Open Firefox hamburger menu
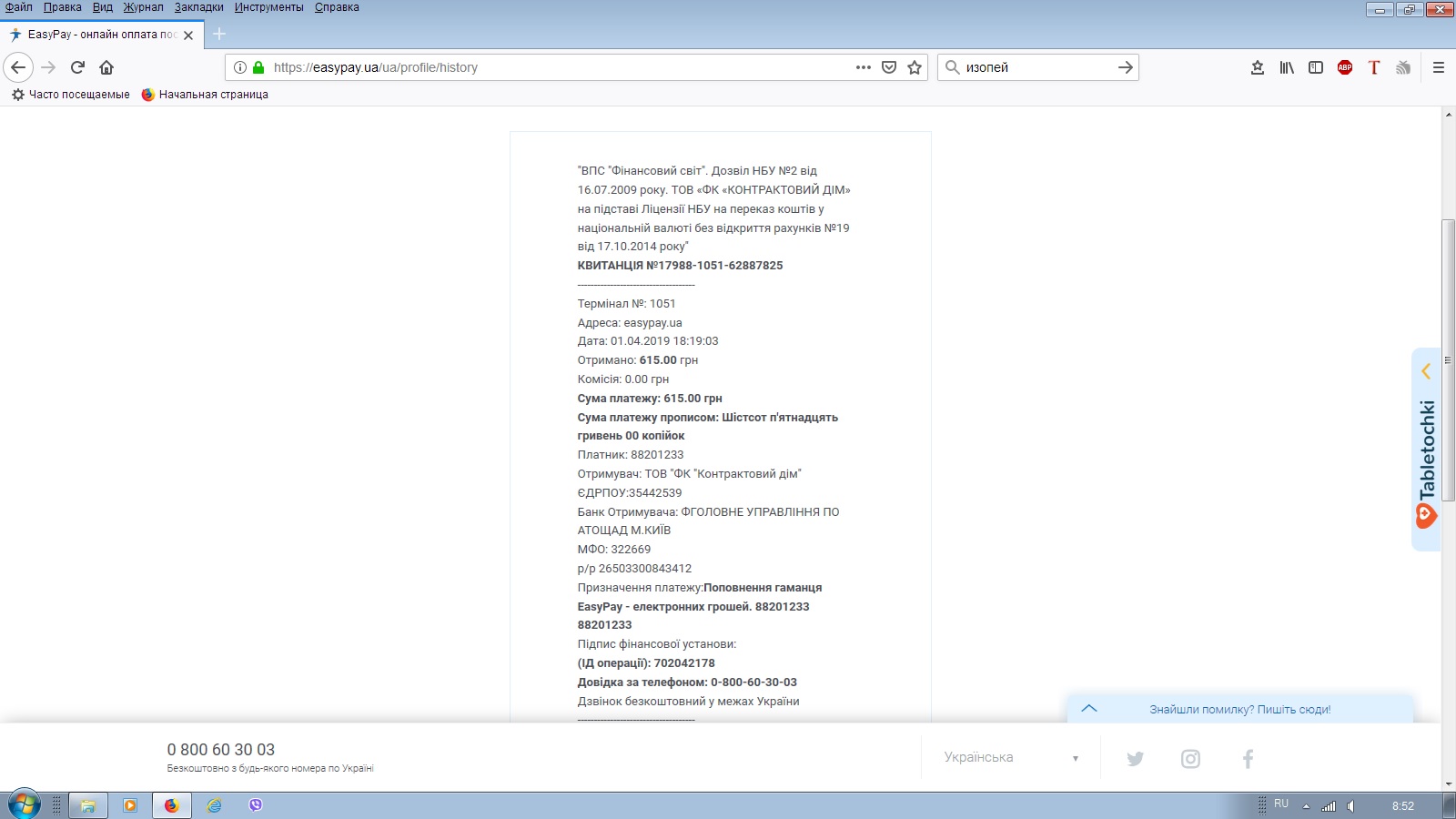This screenshot has height=819, width=1456. tap(1439, 67)
